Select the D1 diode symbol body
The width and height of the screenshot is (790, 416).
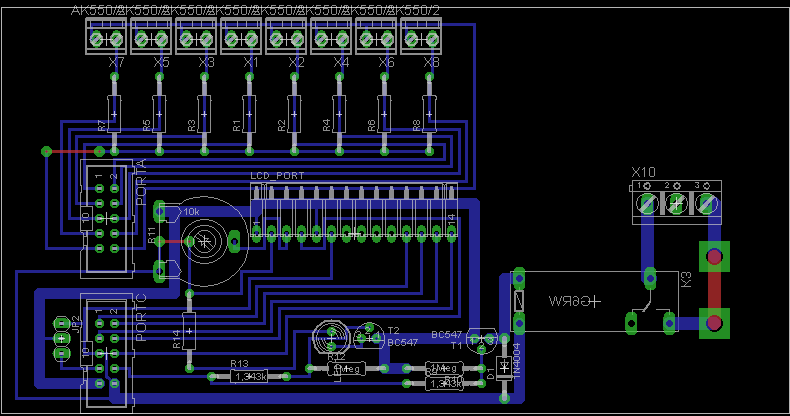point(504,368)
